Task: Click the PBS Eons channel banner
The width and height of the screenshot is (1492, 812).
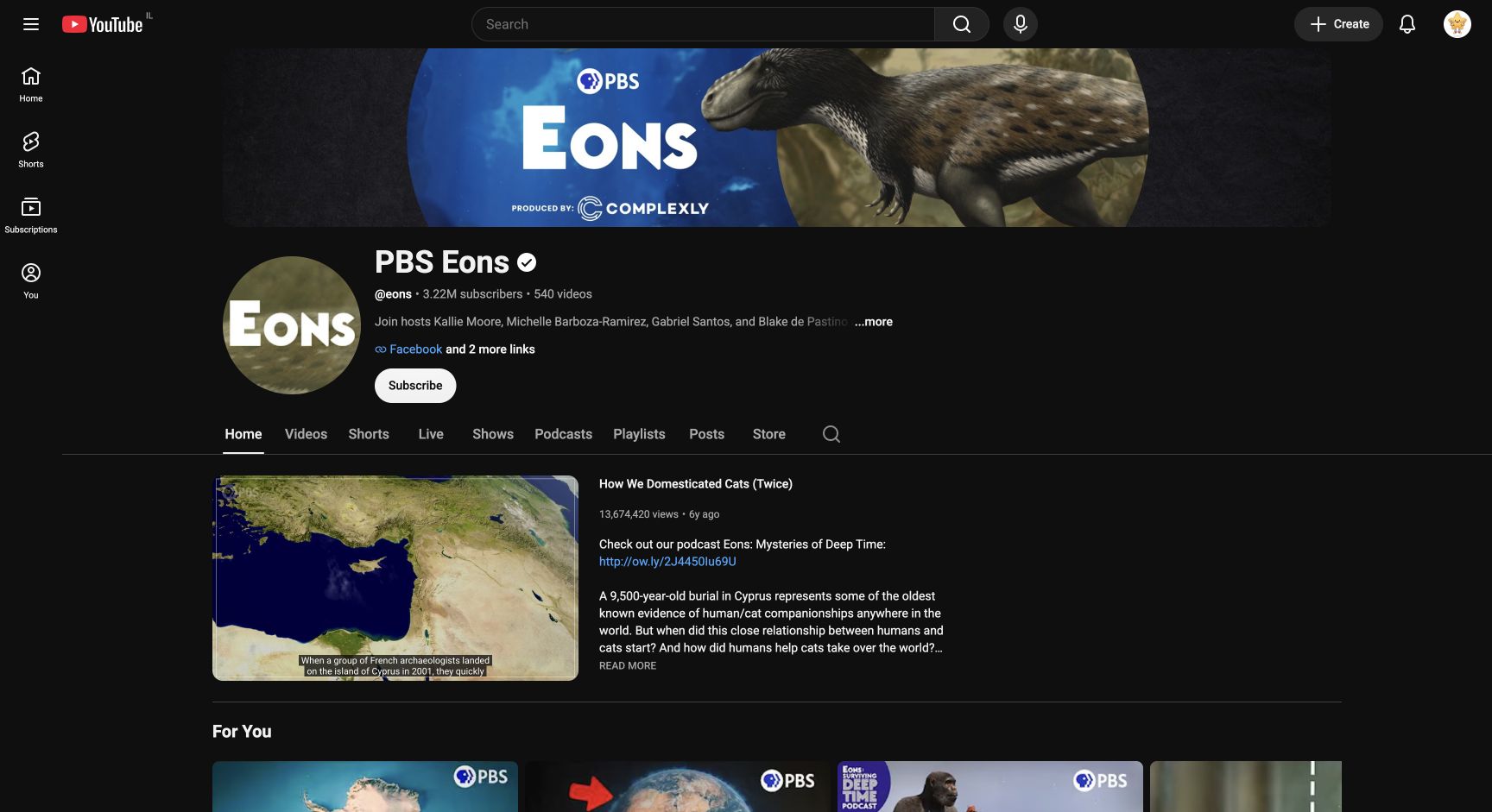Action: [x=777, y=137]
